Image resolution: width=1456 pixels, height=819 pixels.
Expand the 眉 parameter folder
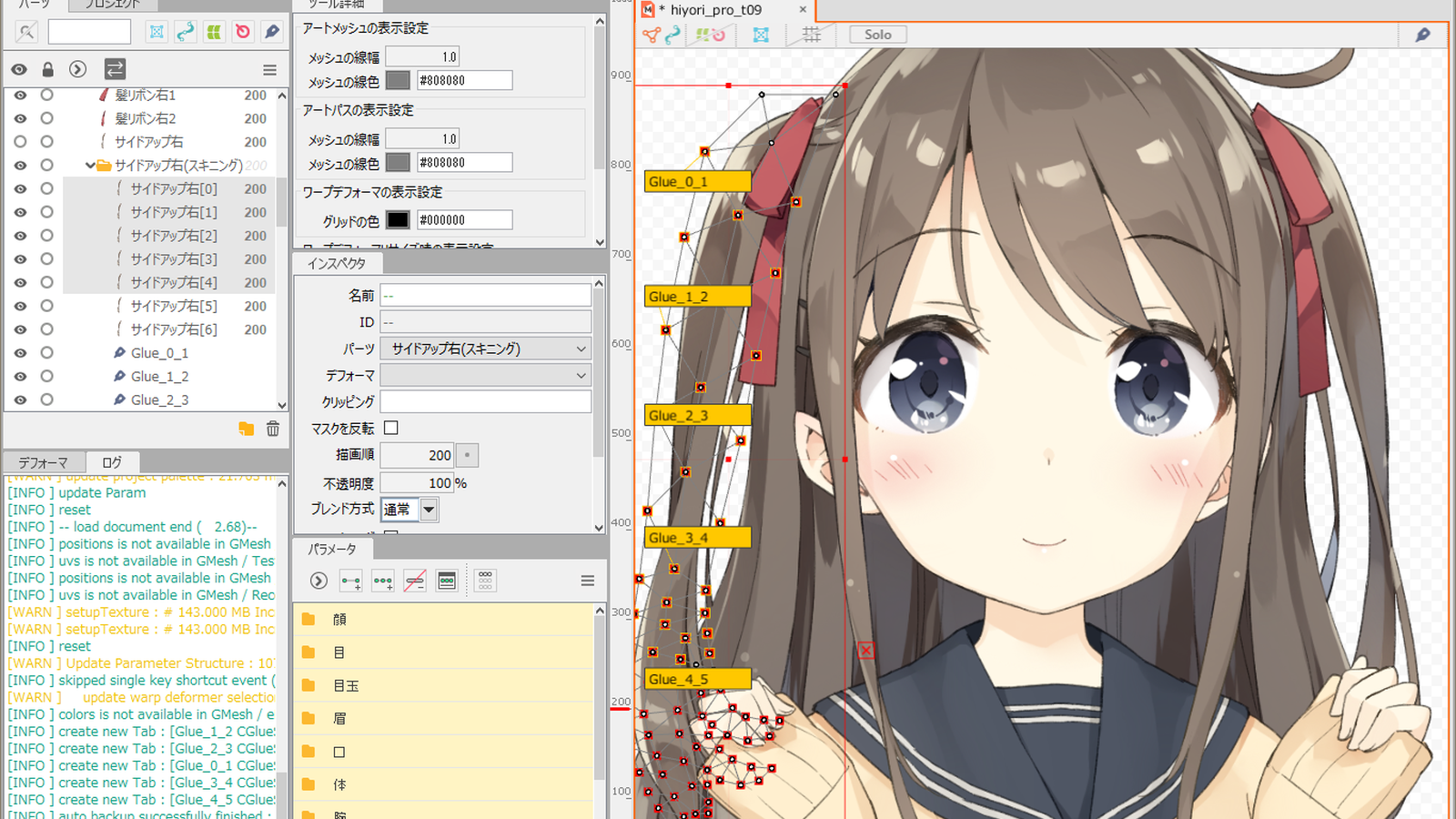click(x=308, y=719)
